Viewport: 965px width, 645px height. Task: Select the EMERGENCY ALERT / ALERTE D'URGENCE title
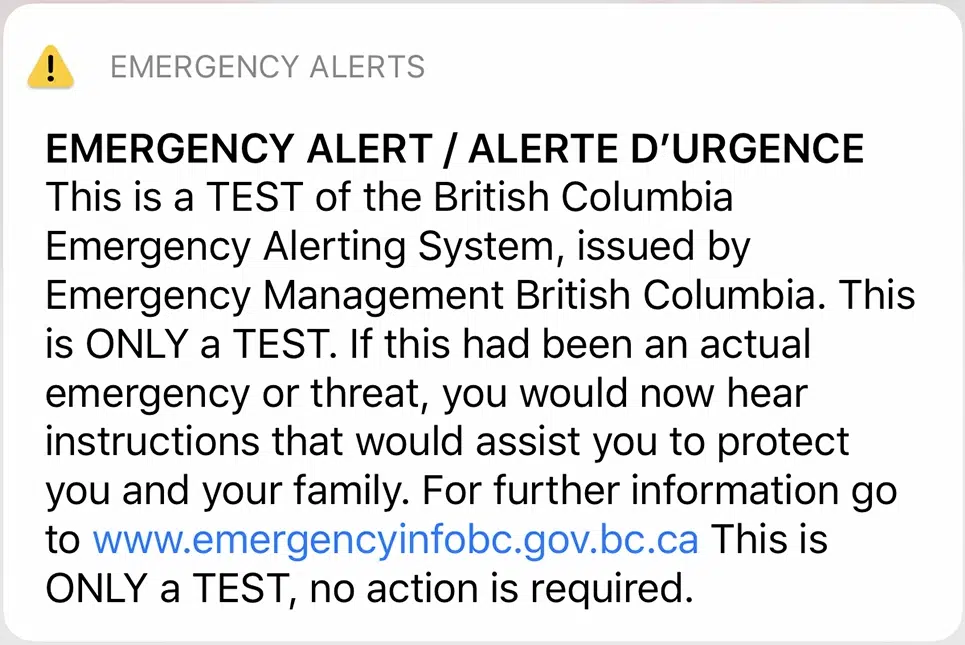(x=454, y=147)
